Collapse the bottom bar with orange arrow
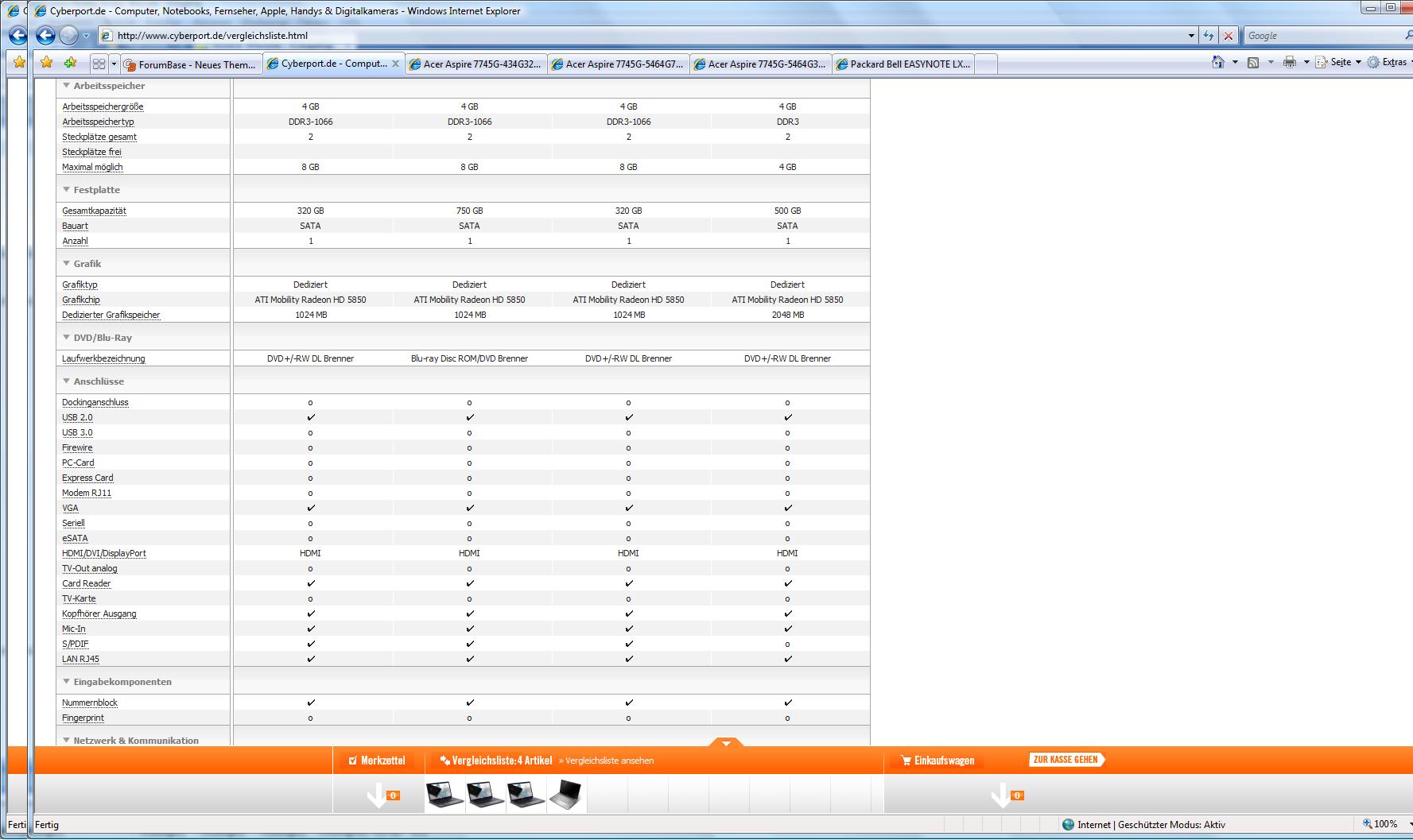Image resolution: width=1413 pixels, height=840 pixels. pyautogui.click(x=725, y=742)
